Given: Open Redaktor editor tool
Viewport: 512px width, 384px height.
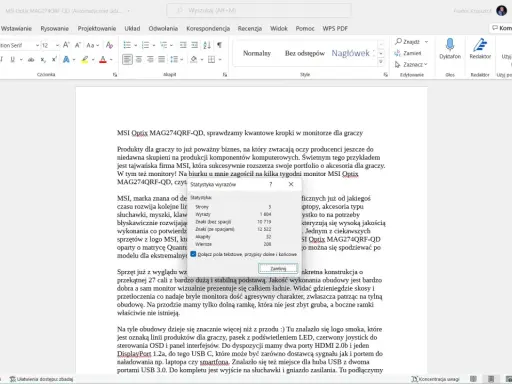Looking at the screenshot, I should tap(480, 49).
